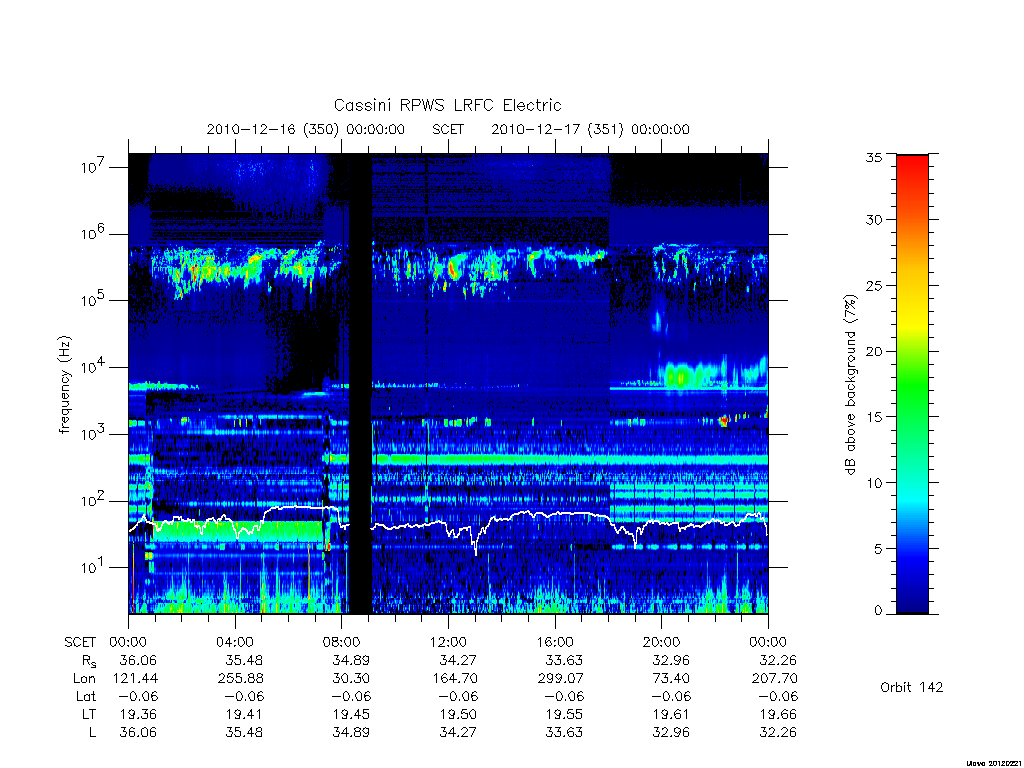1024x768 pixels.
Task: Click the 10^1 frequency tick label
Action: [94, 567]
